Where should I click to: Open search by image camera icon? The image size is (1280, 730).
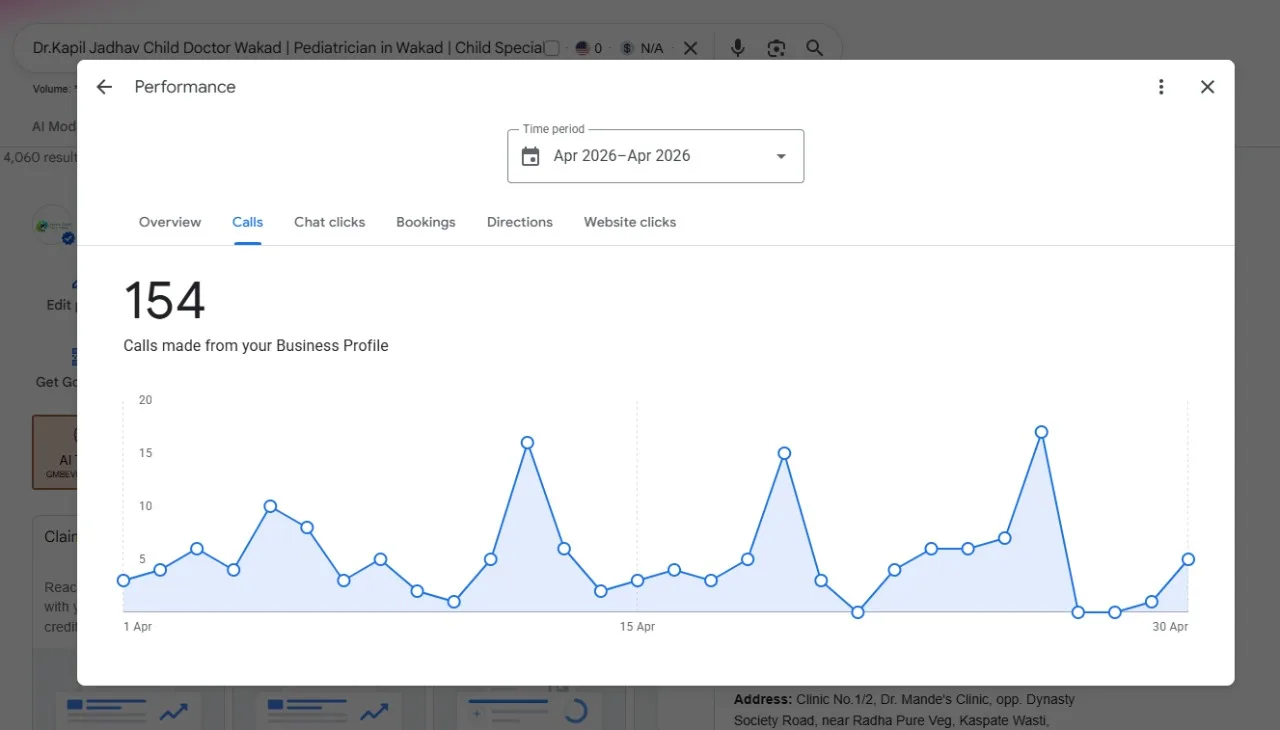point(776,48)
